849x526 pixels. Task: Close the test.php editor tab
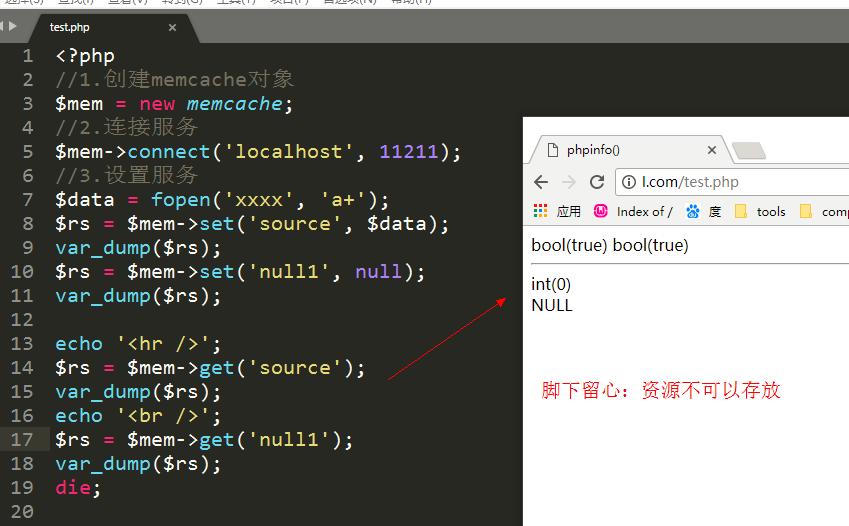point(172,28)
